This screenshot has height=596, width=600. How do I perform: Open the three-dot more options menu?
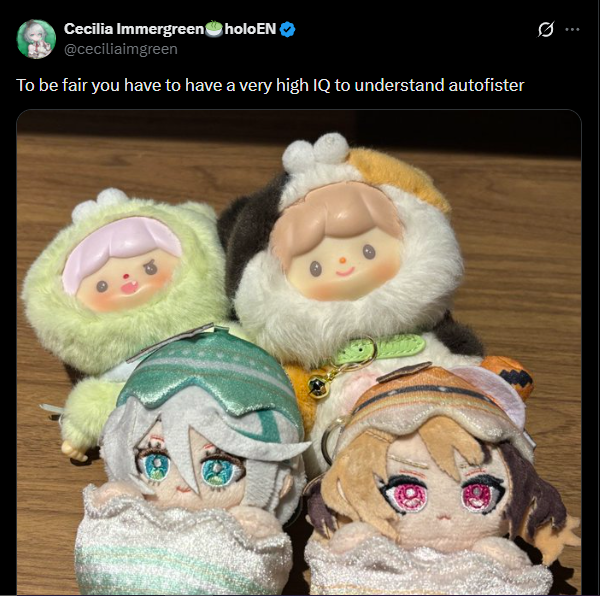pos(572,29)
